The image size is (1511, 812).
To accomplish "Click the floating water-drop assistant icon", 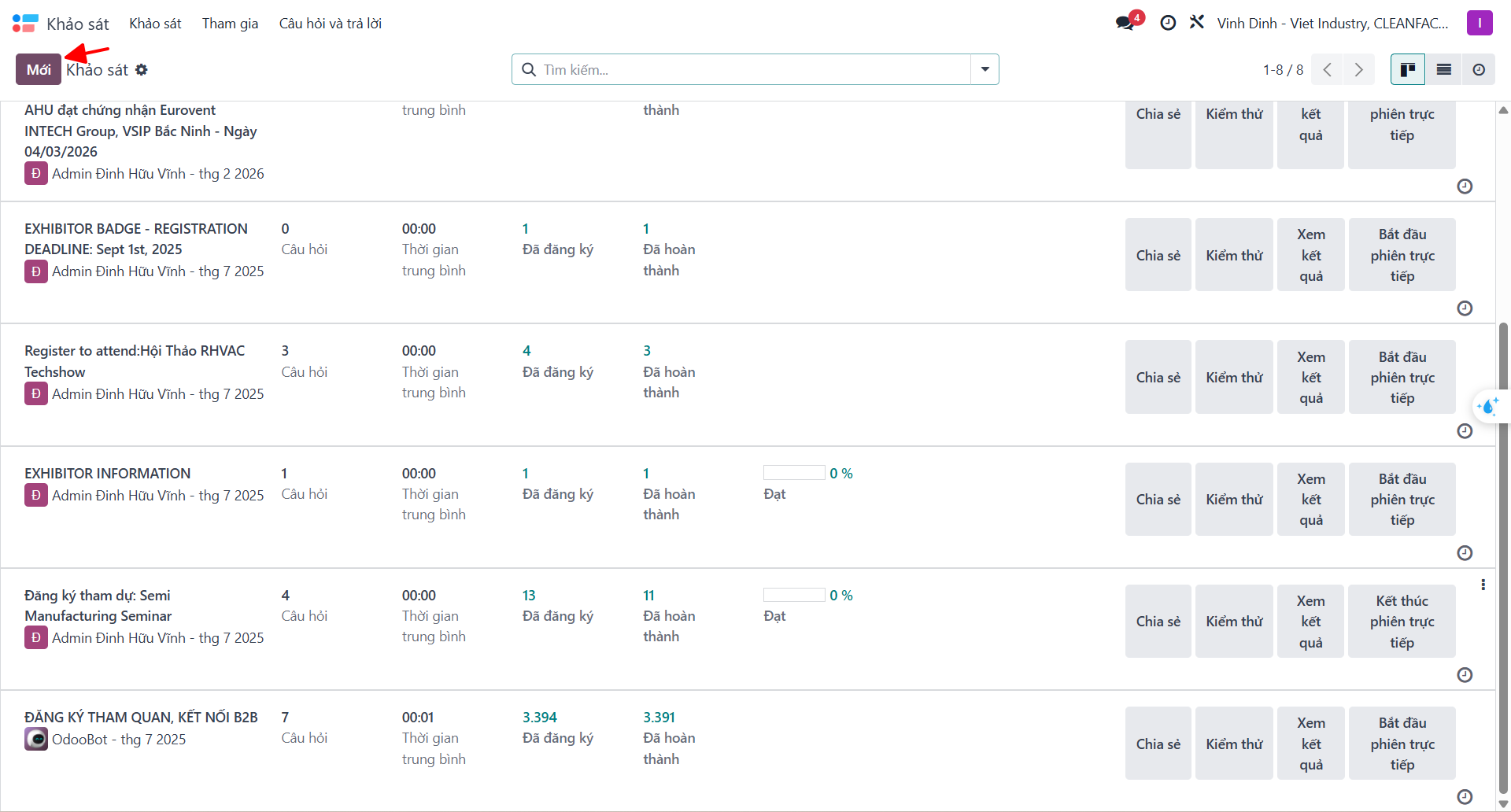I will (1488, 407).
